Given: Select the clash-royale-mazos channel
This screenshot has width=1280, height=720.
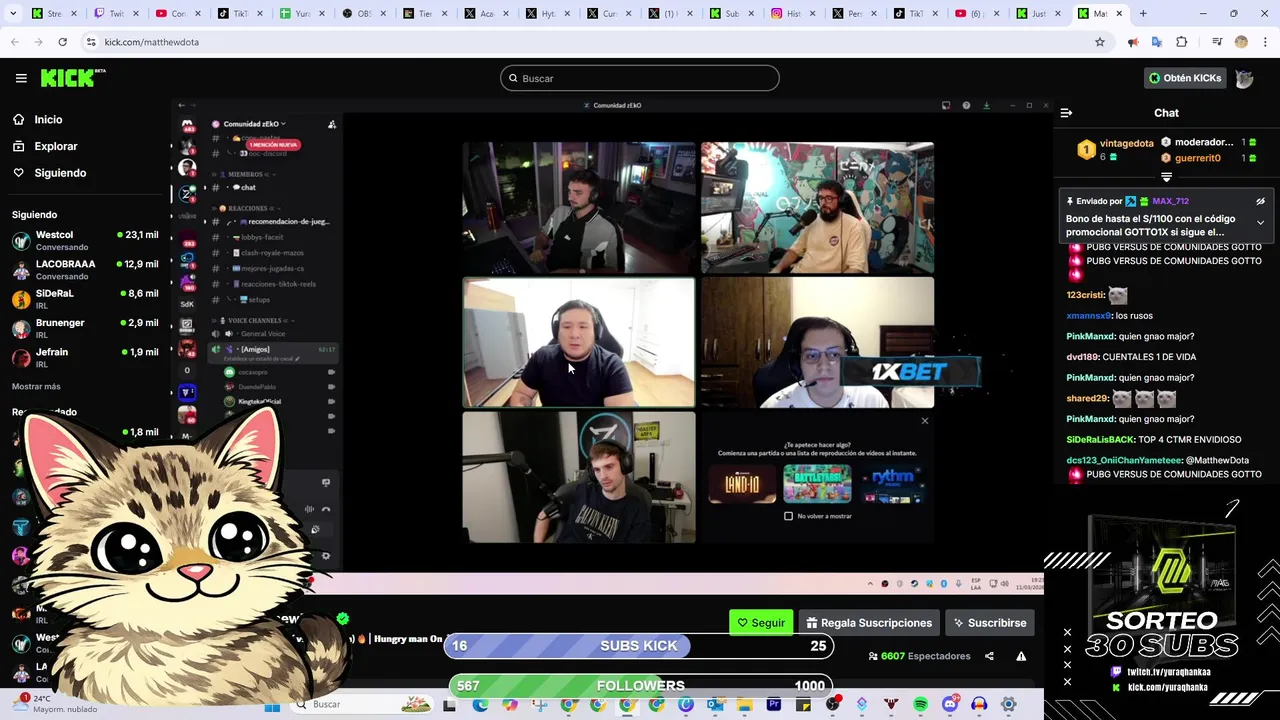Looking at the screenshot, I should [271, 253].
